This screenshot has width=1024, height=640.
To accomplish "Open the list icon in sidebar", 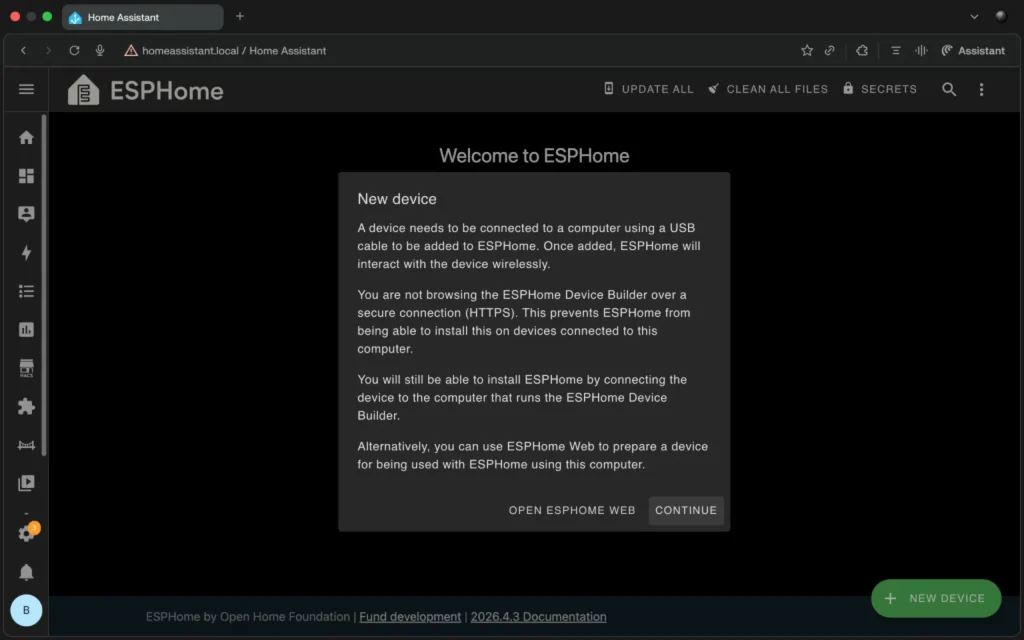I will (26, 291).
